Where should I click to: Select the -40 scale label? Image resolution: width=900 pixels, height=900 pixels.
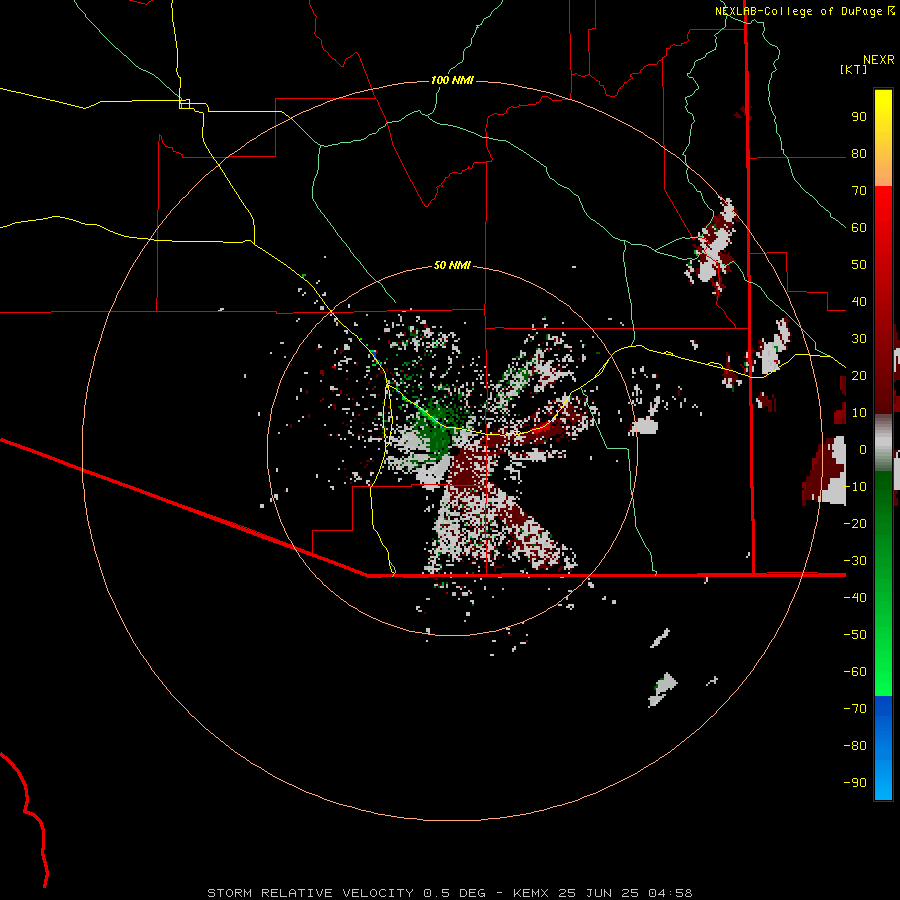pyautogui.click(x=855, y=598)
